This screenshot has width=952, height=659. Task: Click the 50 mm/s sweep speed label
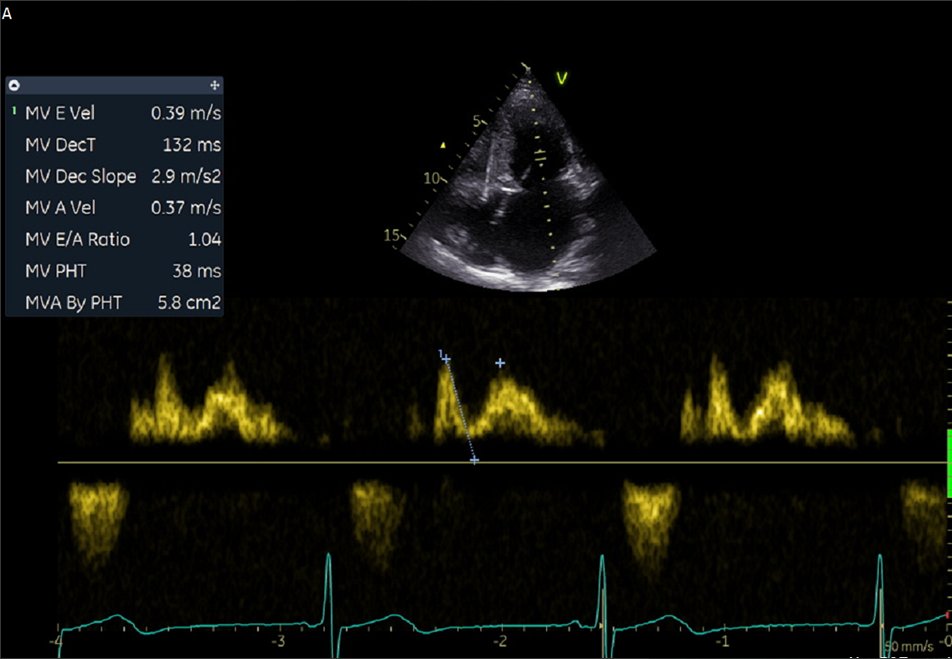pyautogui.click(x=909, y=646)
